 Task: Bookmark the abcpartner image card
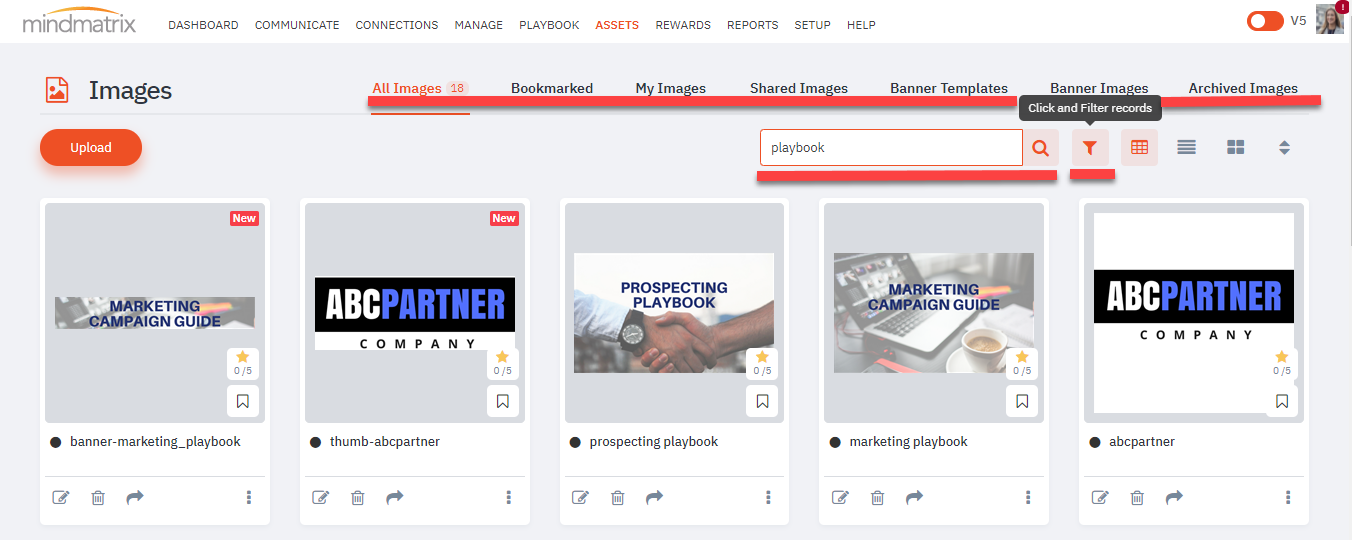point(1282,401)
